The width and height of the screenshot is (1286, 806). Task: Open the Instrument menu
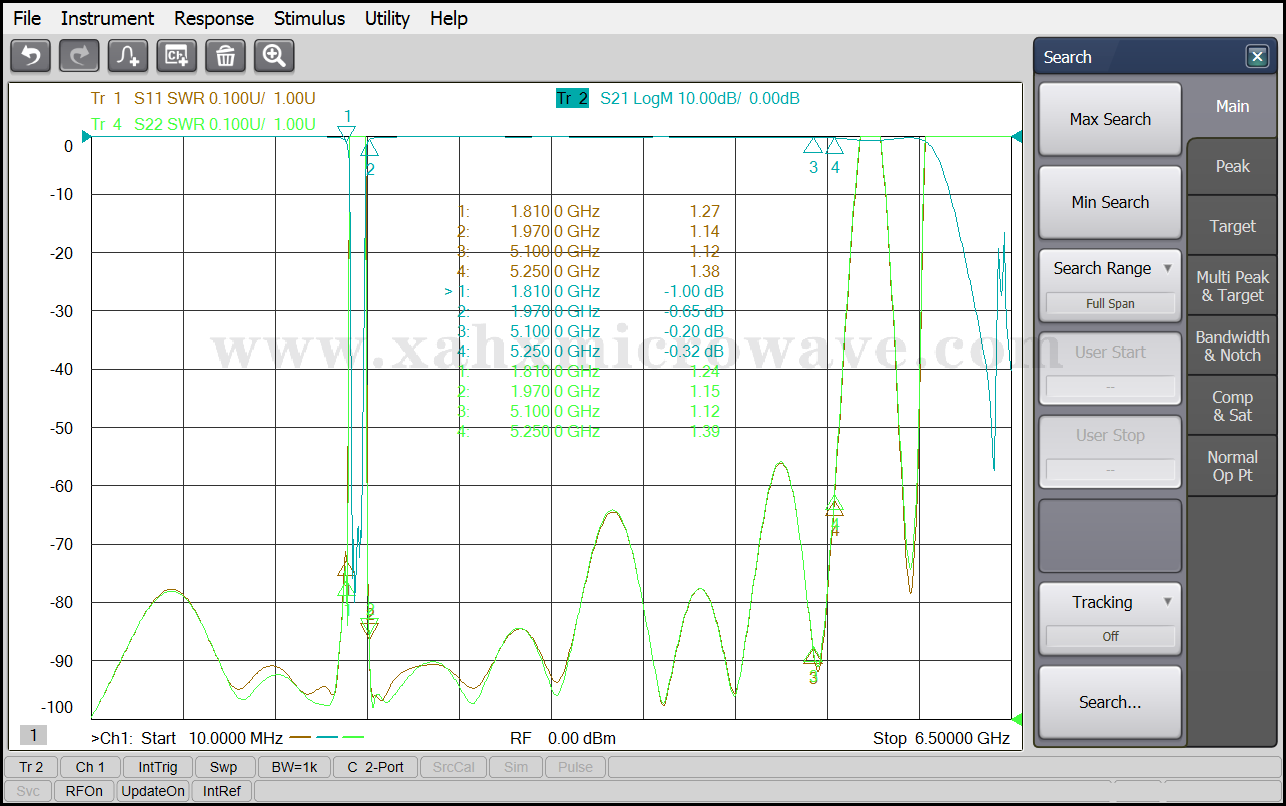pos(107,18)
